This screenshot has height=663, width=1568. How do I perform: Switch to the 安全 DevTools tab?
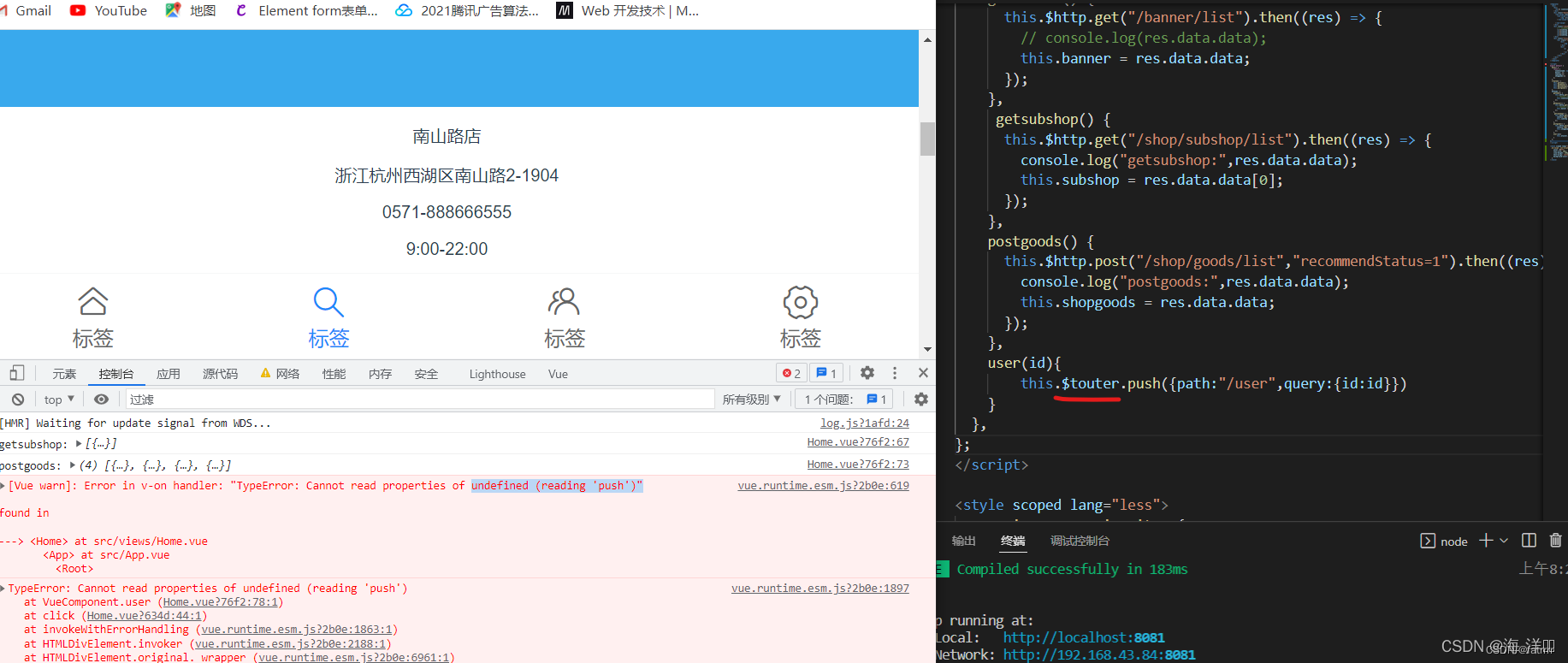click(x=426, y=374)
